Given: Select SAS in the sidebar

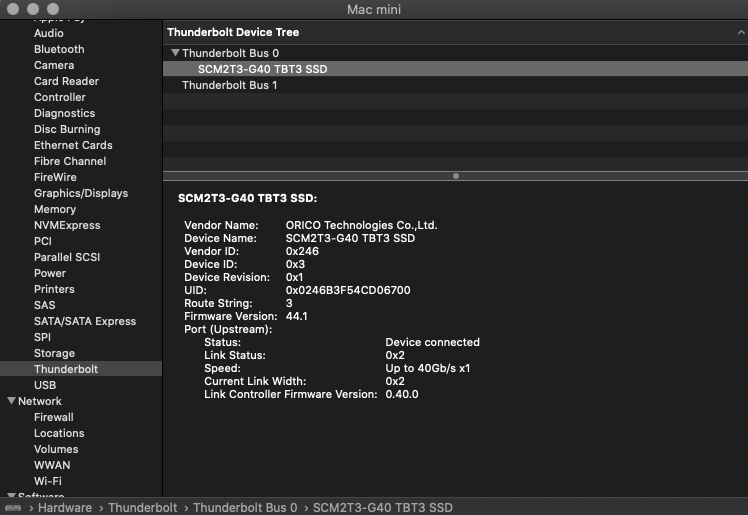Looking at the screenshot, I should pos(45,305).
